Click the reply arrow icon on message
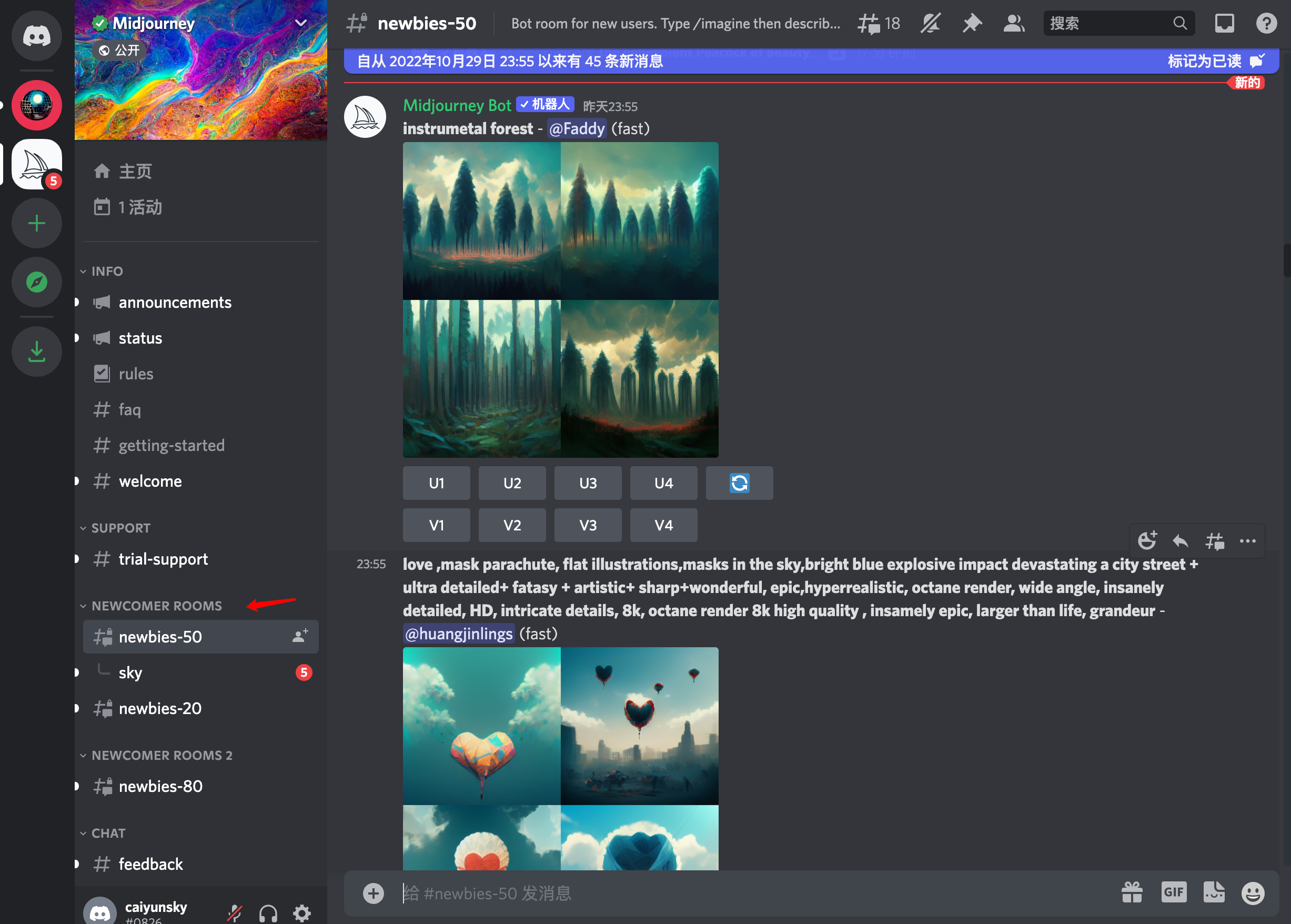Viewport: 1291px width, 924px height. tap(1181, 540)
